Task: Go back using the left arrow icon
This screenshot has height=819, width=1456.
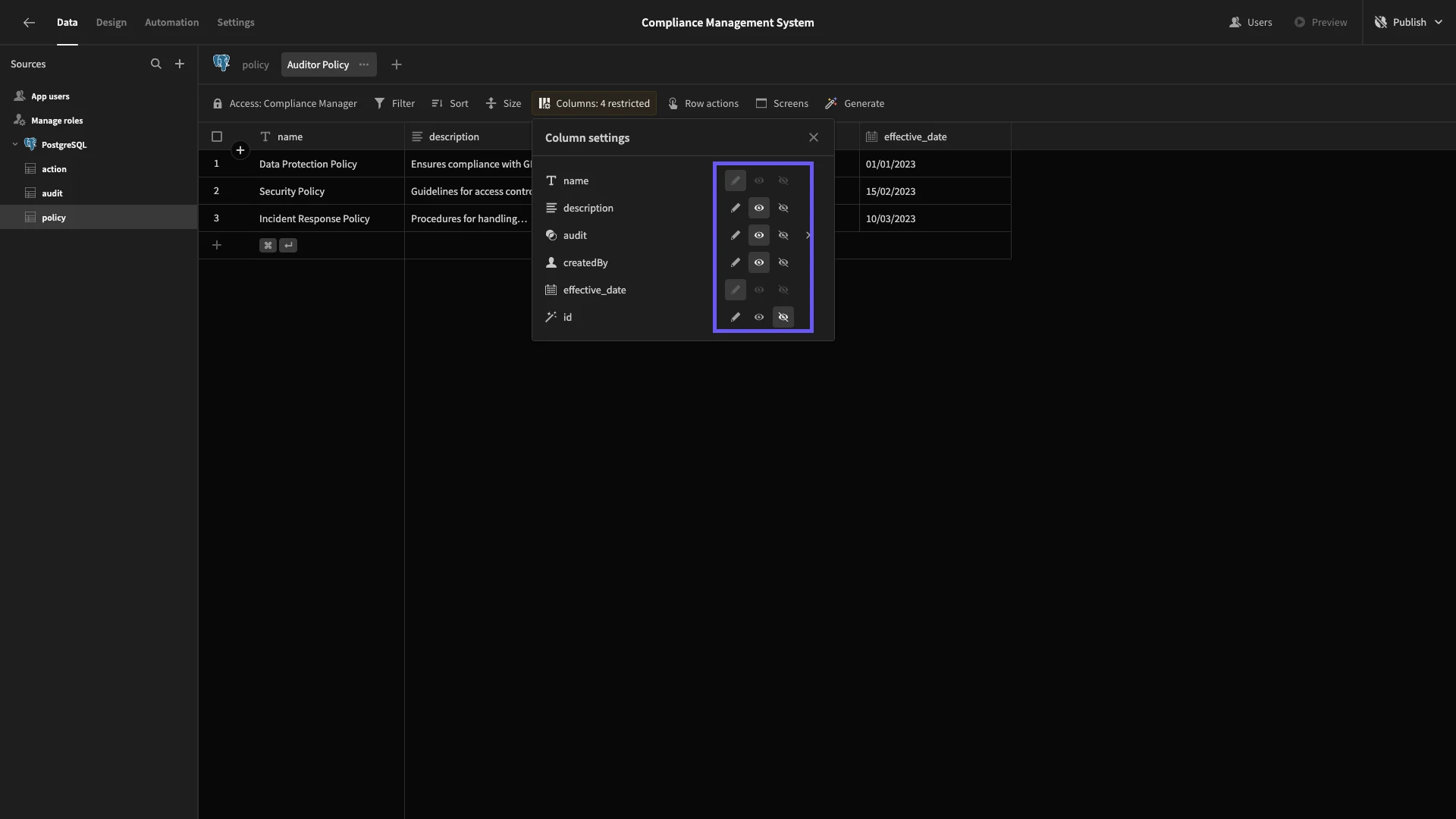Action: [29, 23]
